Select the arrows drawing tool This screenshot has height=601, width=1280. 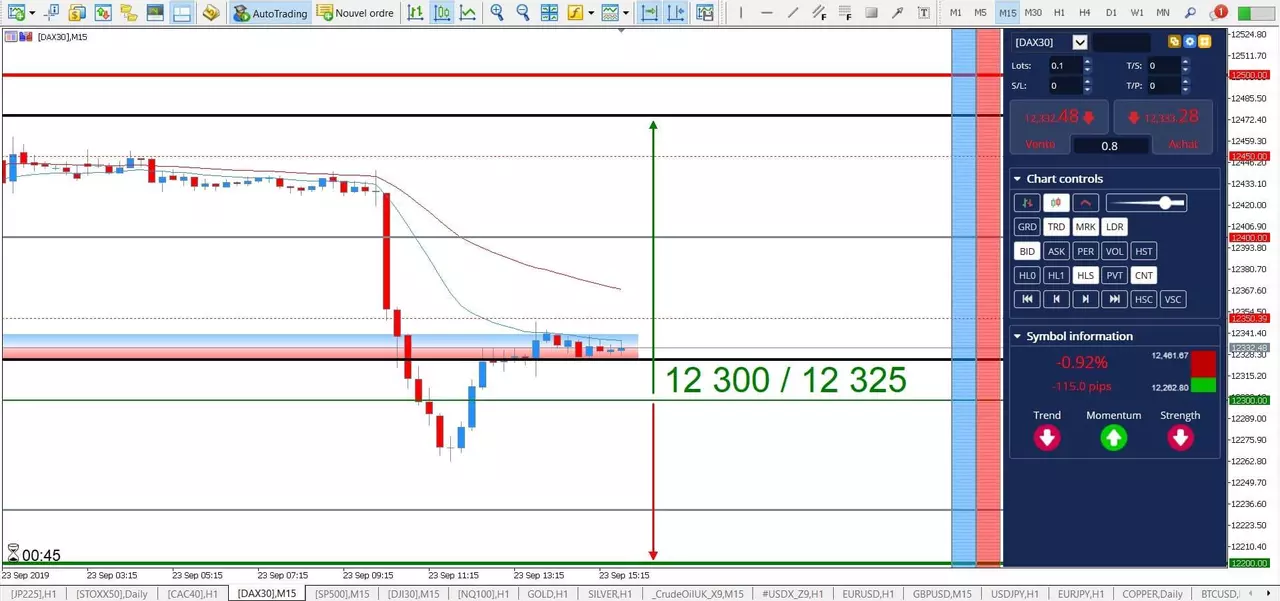point(897,13)
